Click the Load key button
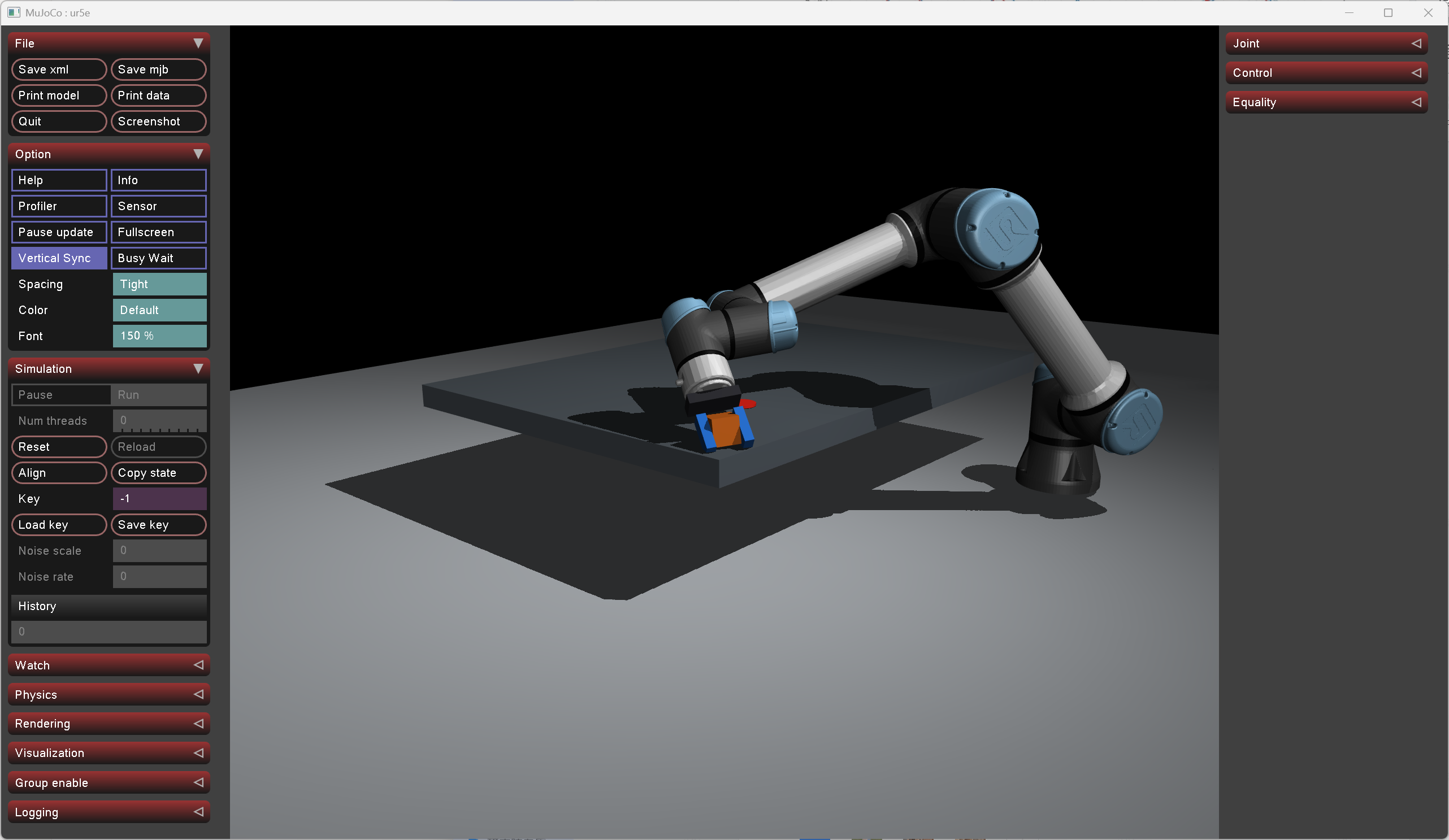The width and height of the screenshot is (1449, 840). 59,525
